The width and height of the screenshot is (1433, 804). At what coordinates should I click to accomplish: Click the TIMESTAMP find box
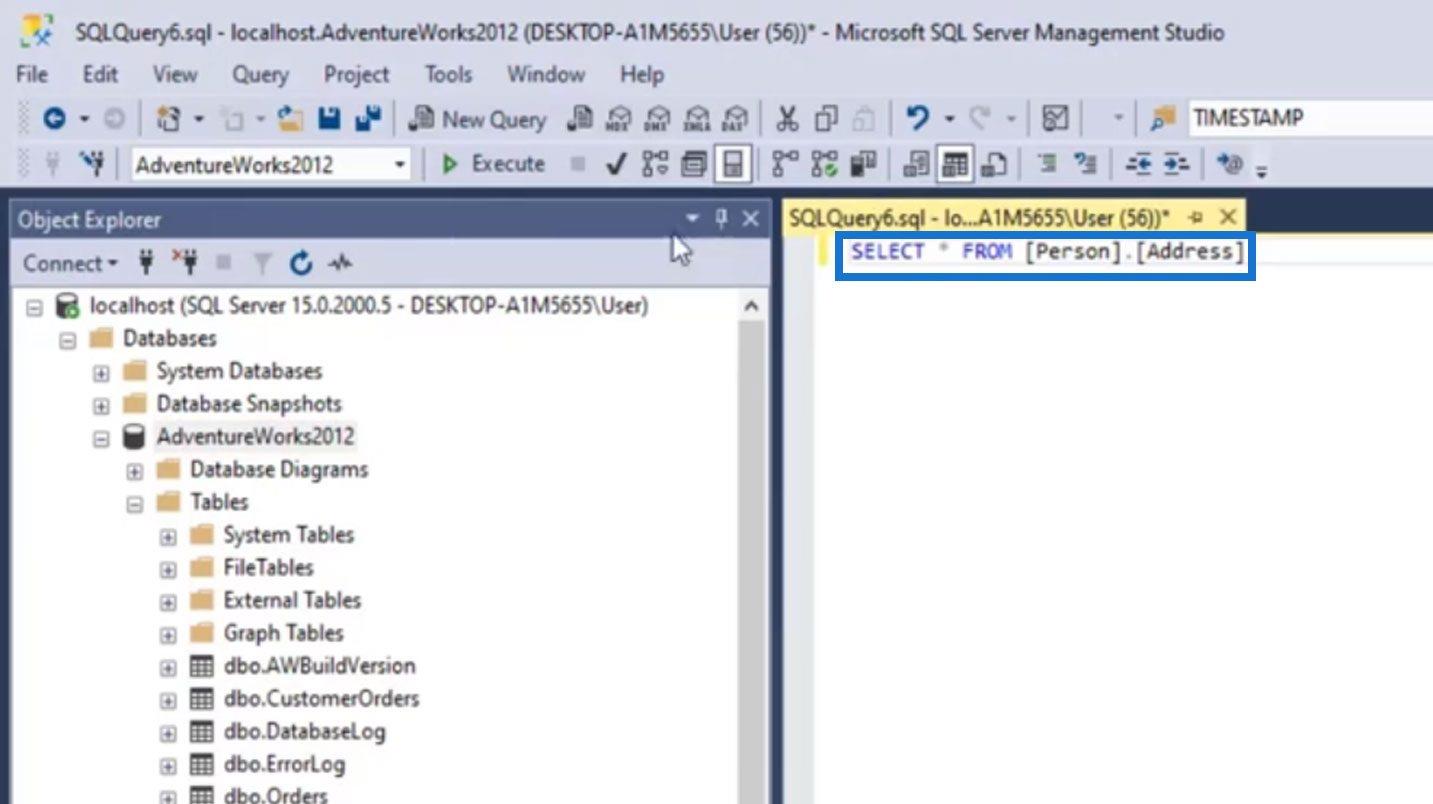(1311, 118)
